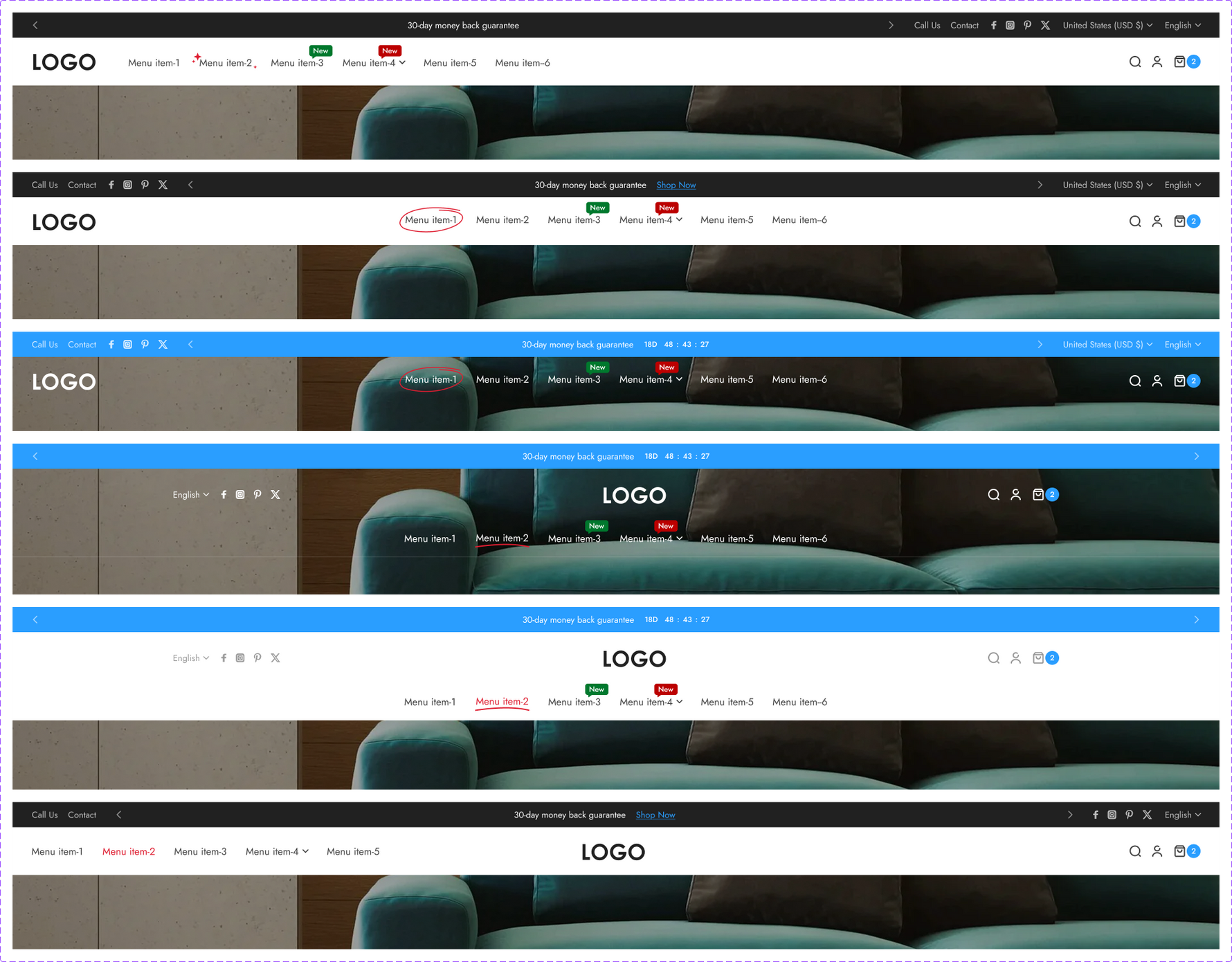Open United States (USD $) selector in second dark bar
1232x962 pixels.
(x=1107, y=185)
